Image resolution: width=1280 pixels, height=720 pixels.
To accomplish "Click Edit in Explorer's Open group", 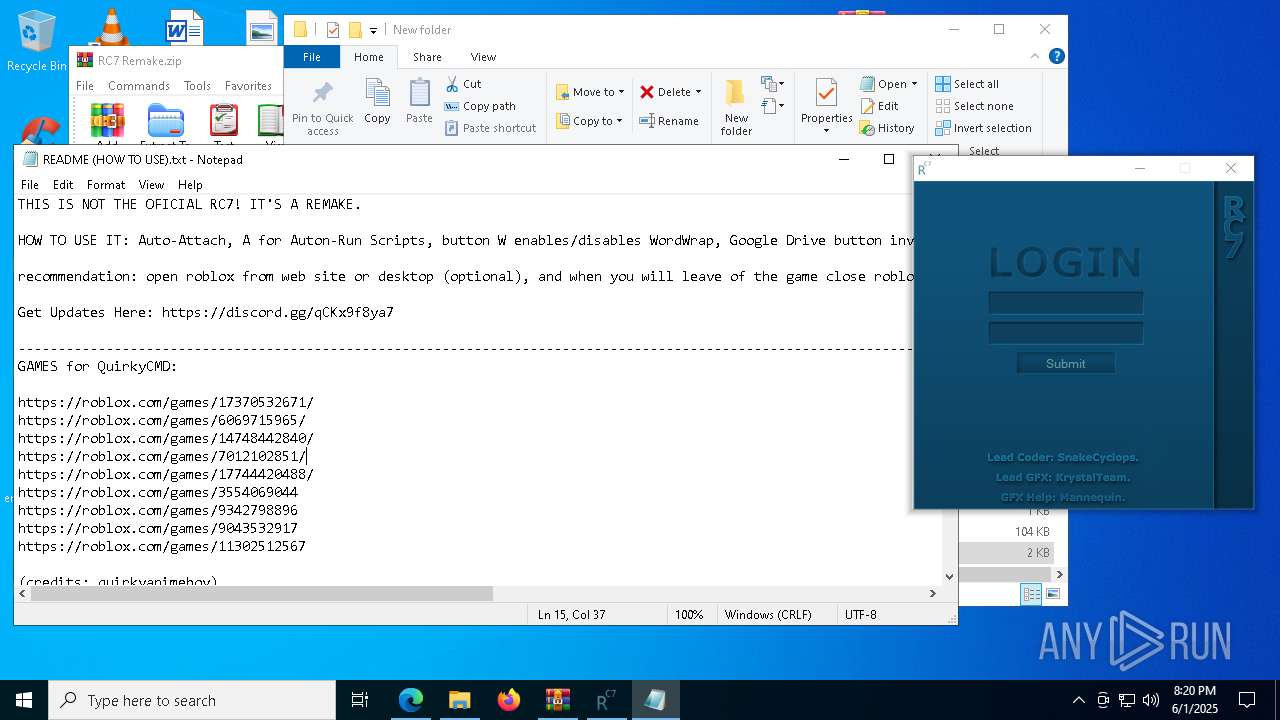I will [879, 106].
